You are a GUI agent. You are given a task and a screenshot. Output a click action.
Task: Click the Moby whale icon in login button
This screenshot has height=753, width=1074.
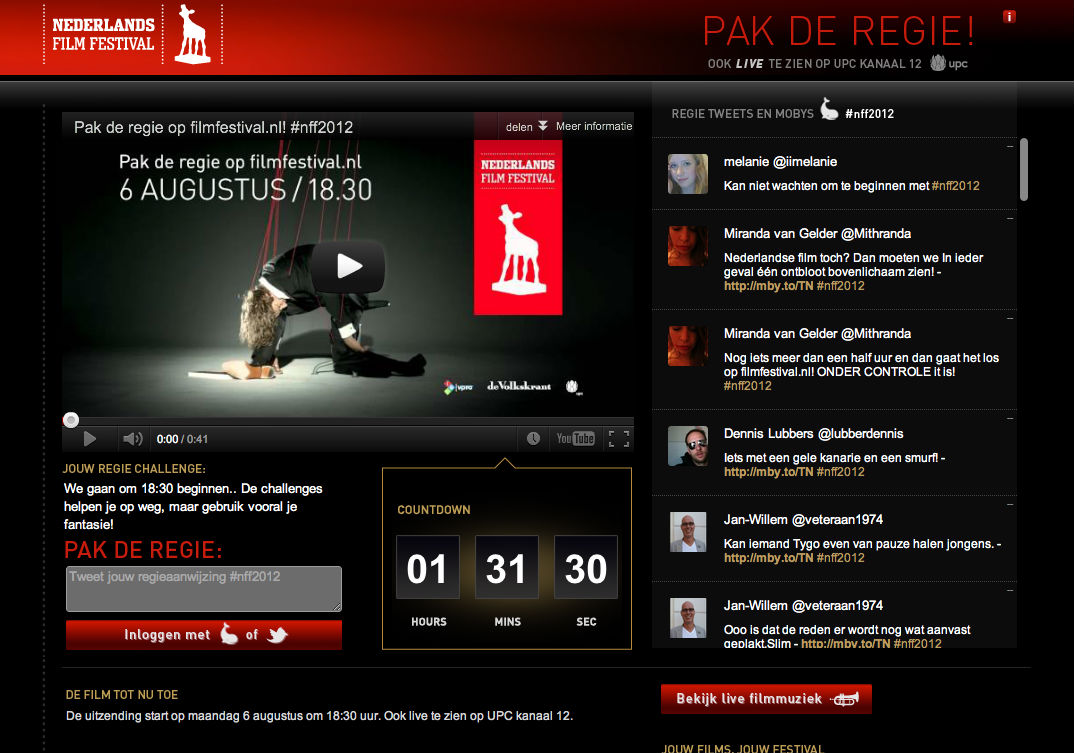pyautogui.click(x=229, y=635)
